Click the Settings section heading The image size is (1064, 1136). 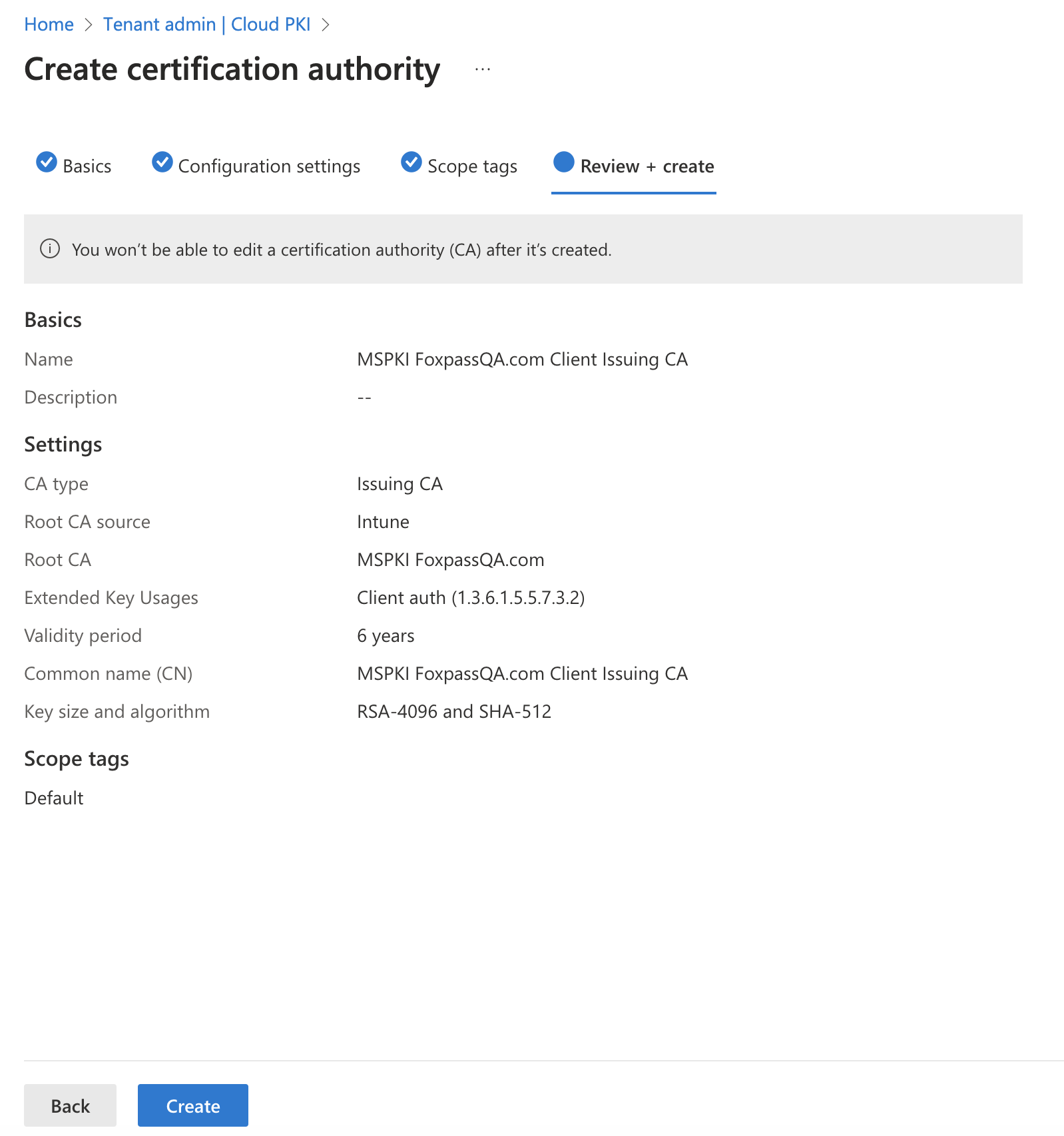[63, 445]
